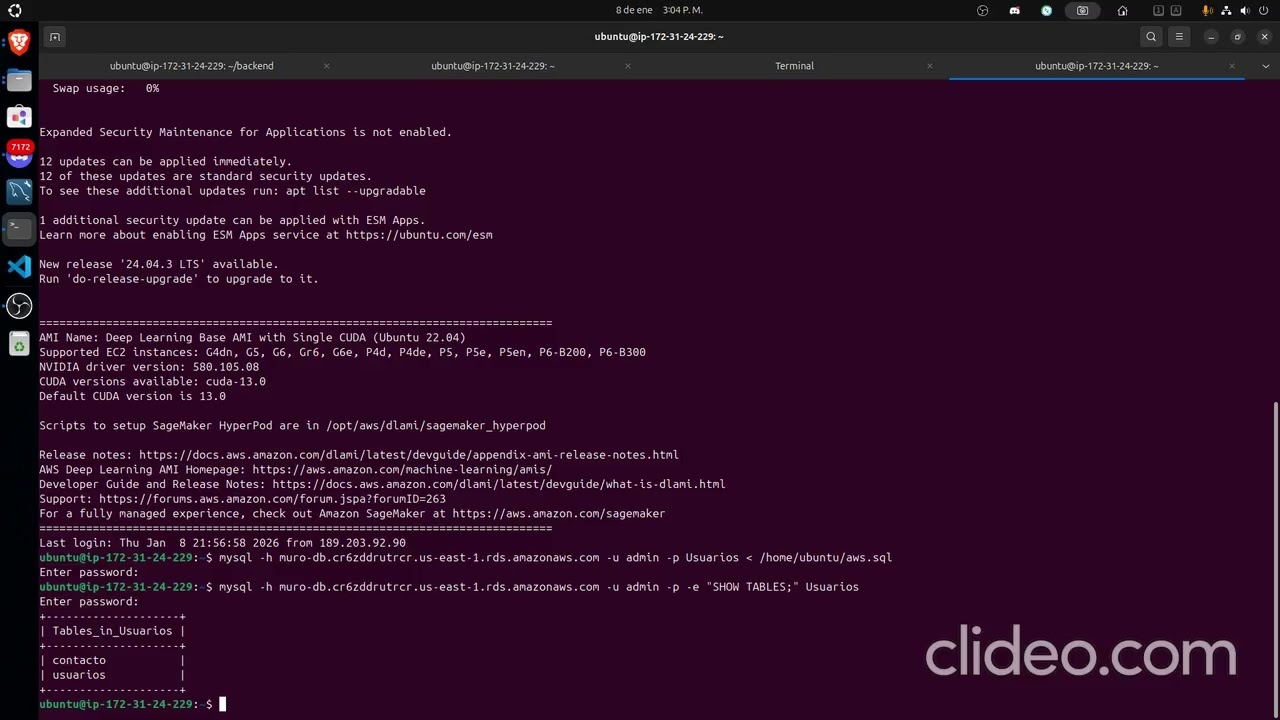Open the what-is-dlami.html developer guide link

point(499,484)
